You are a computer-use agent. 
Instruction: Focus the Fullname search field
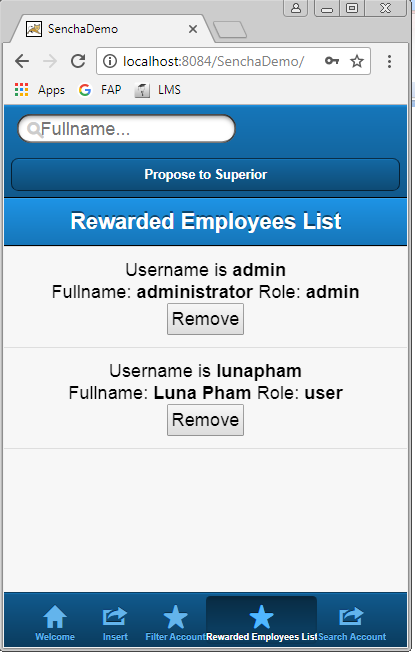coord(126,129)
